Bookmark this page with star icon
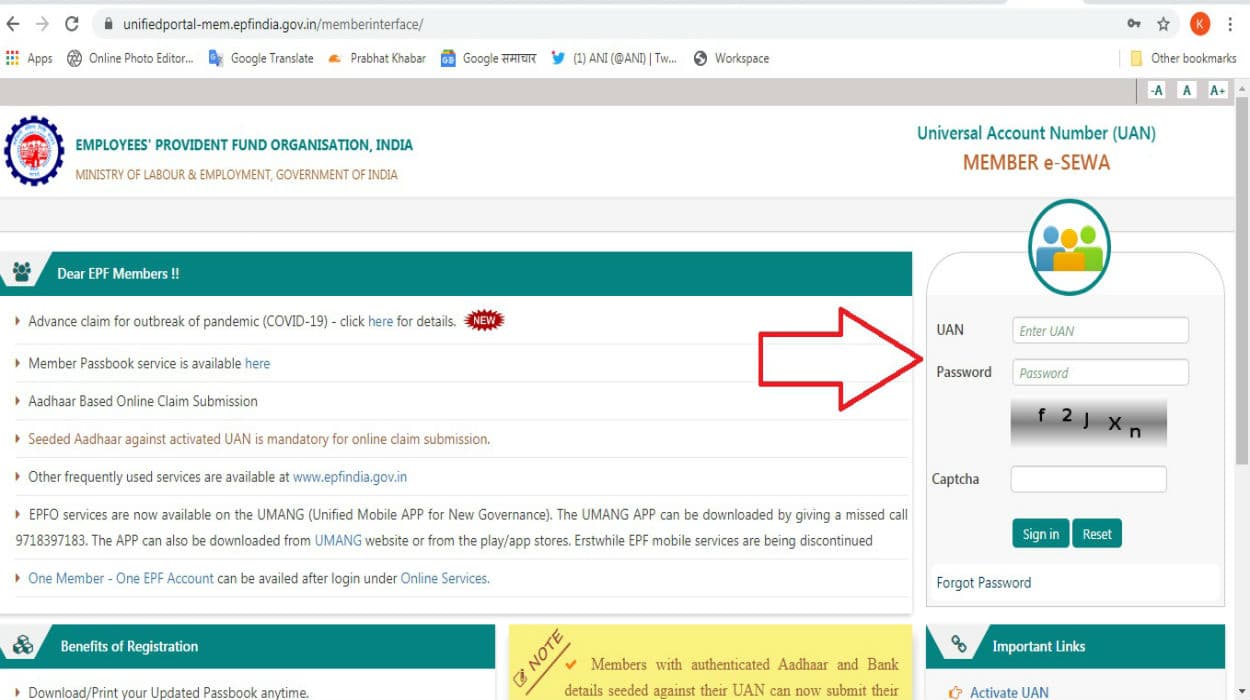The width and height of the screenshot is (1250, 700). [x=1163, y=24]
